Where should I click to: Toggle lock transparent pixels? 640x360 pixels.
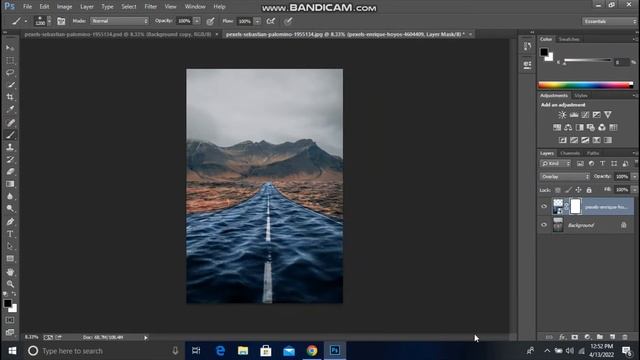558,190
